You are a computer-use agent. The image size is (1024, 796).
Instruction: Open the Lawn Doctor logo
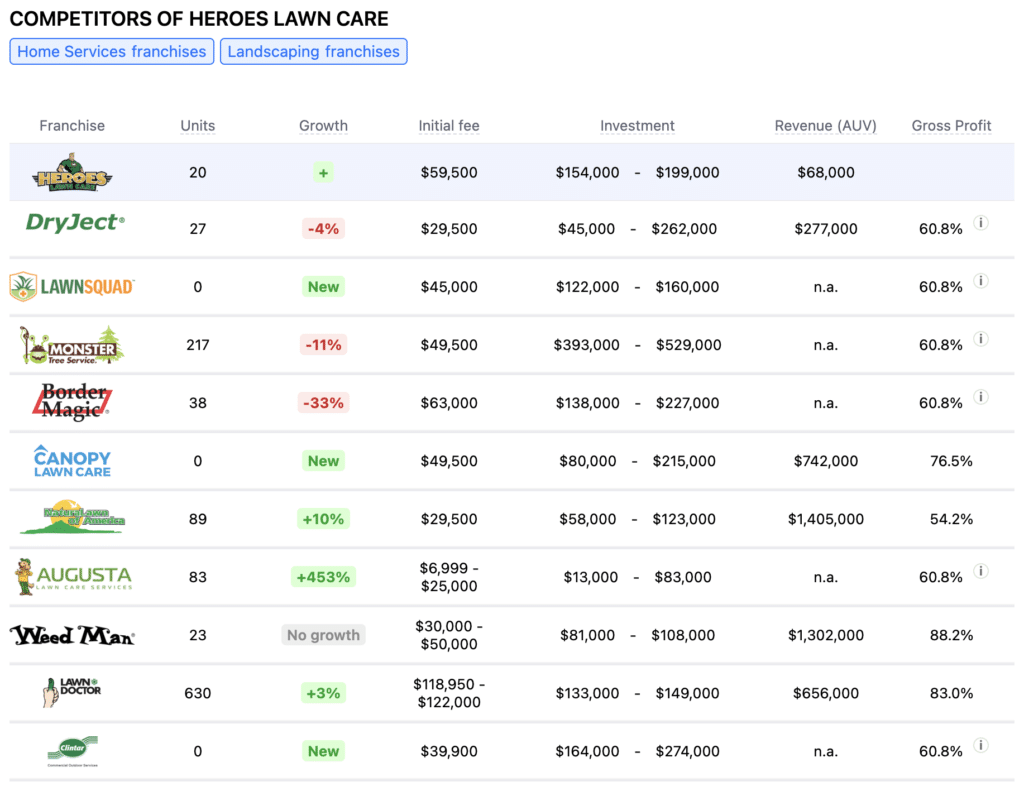pos(72,692)
